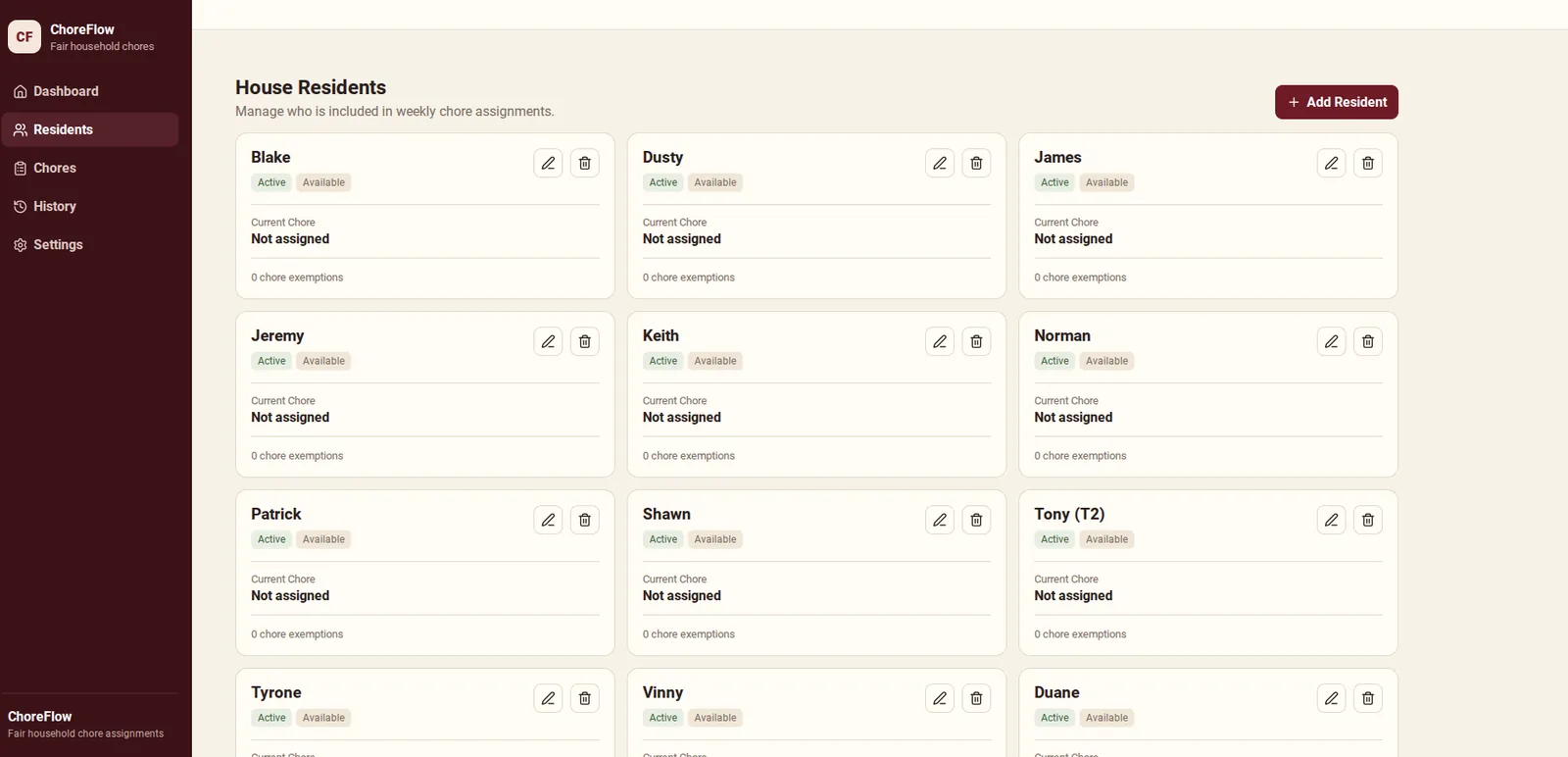
Task: Delete resident Blake using trash icon
Action: [585, 163]
